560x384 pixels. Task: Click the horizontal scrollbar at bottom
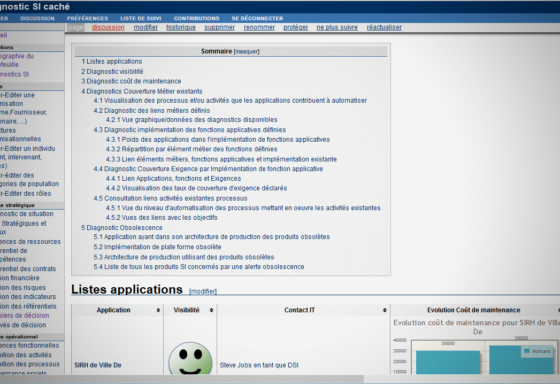[x=182, y=379]
